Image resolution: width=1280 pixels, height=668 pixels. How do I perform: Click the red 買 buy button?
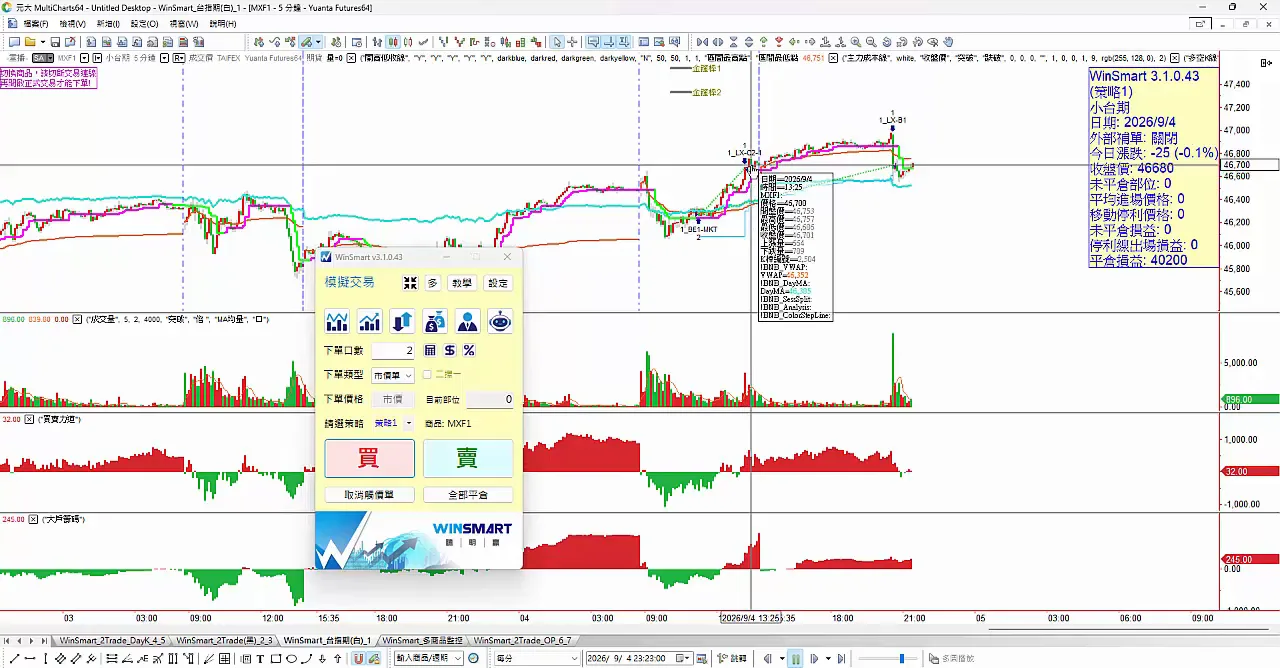(x=370, y=458)
